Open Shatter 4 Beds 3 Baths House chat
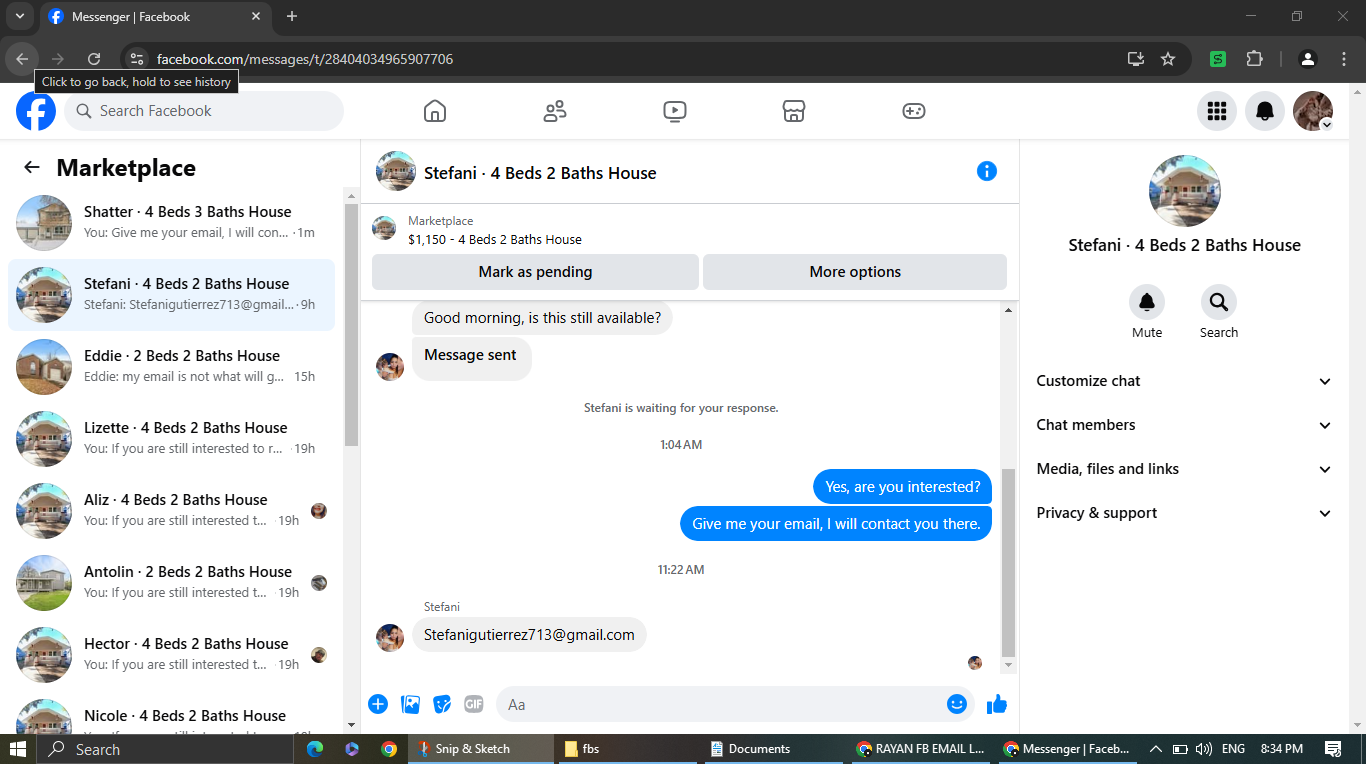The height and width of the screenshot is (764, 1366). [172, 223]
